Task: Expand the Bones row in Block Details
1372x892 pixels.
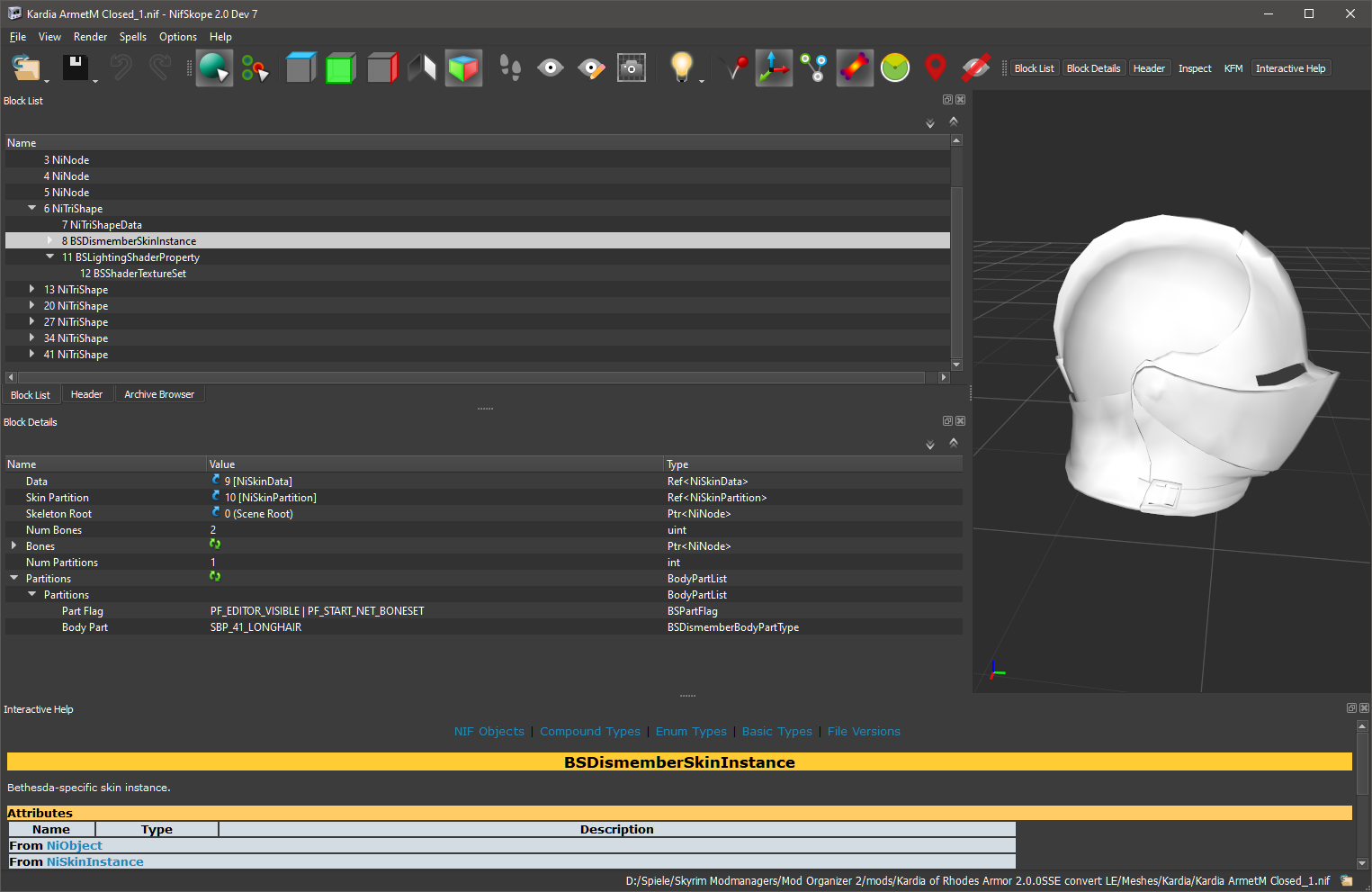Action: tap(13, 545)
